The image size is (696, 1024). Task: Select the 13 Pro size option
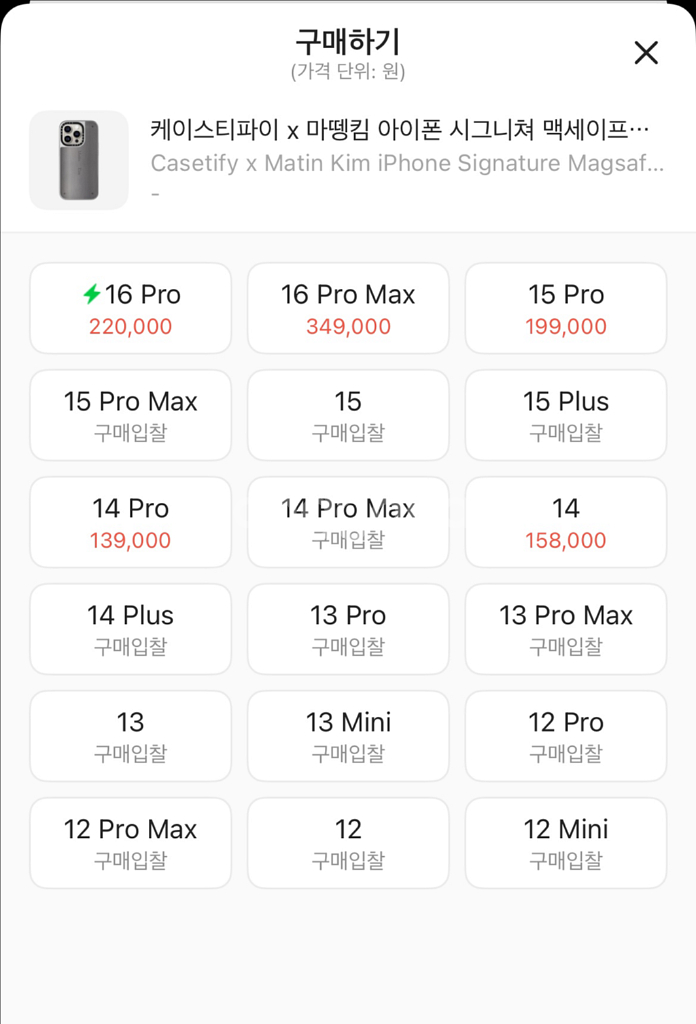tap(348, 630)
